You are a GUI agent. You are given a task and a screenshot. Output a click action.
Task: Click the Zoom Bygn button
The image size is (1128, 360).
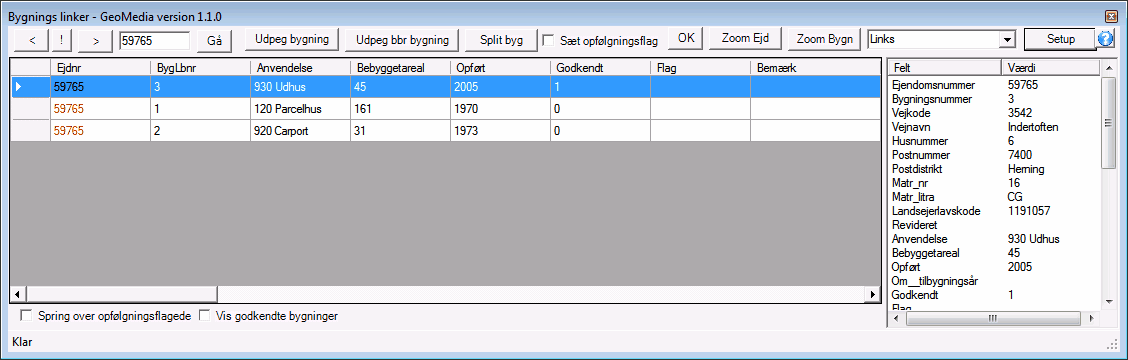coord(824,39)
